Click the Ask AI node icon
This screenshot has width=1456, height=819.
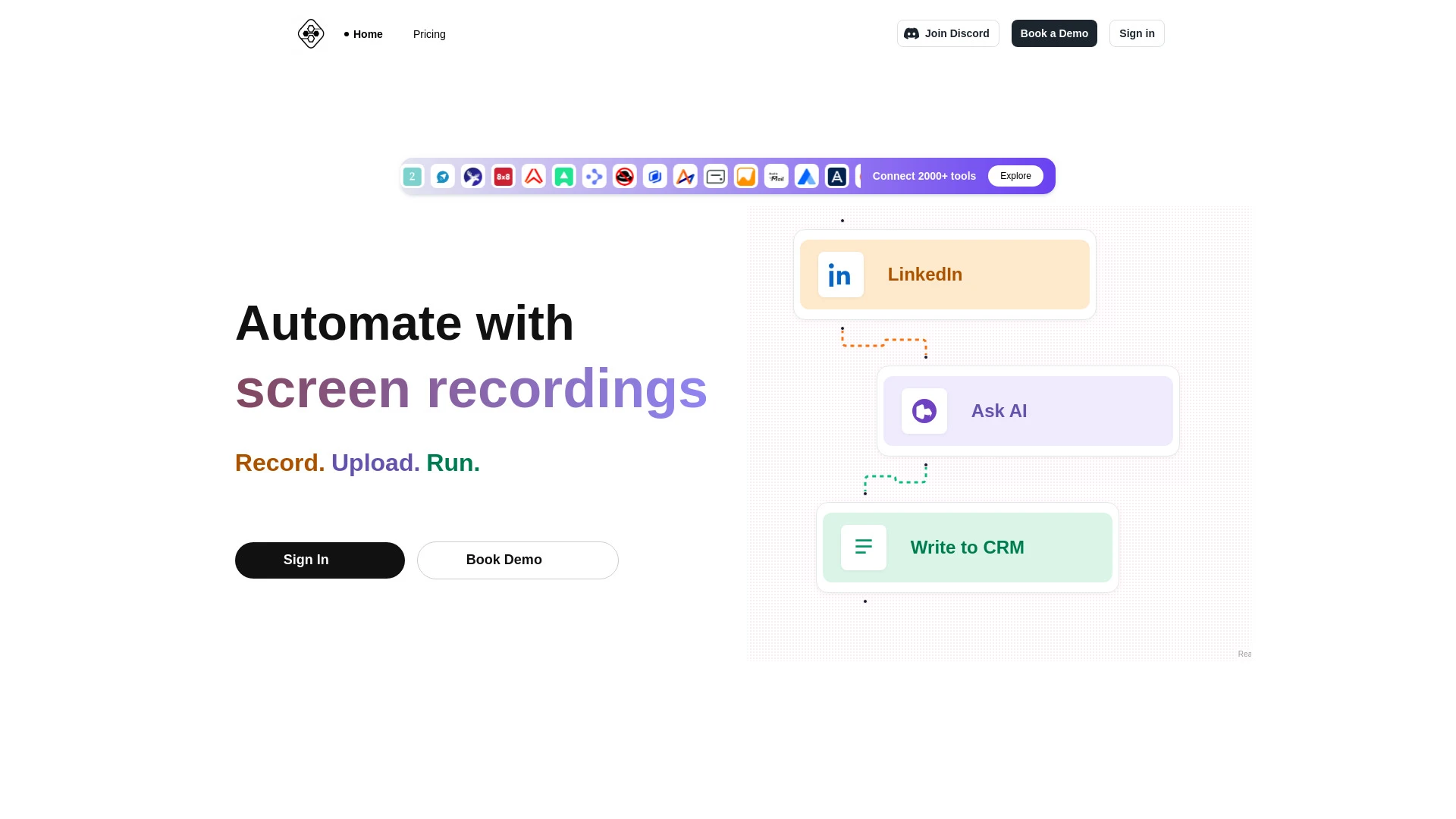(x=923, y=411)
